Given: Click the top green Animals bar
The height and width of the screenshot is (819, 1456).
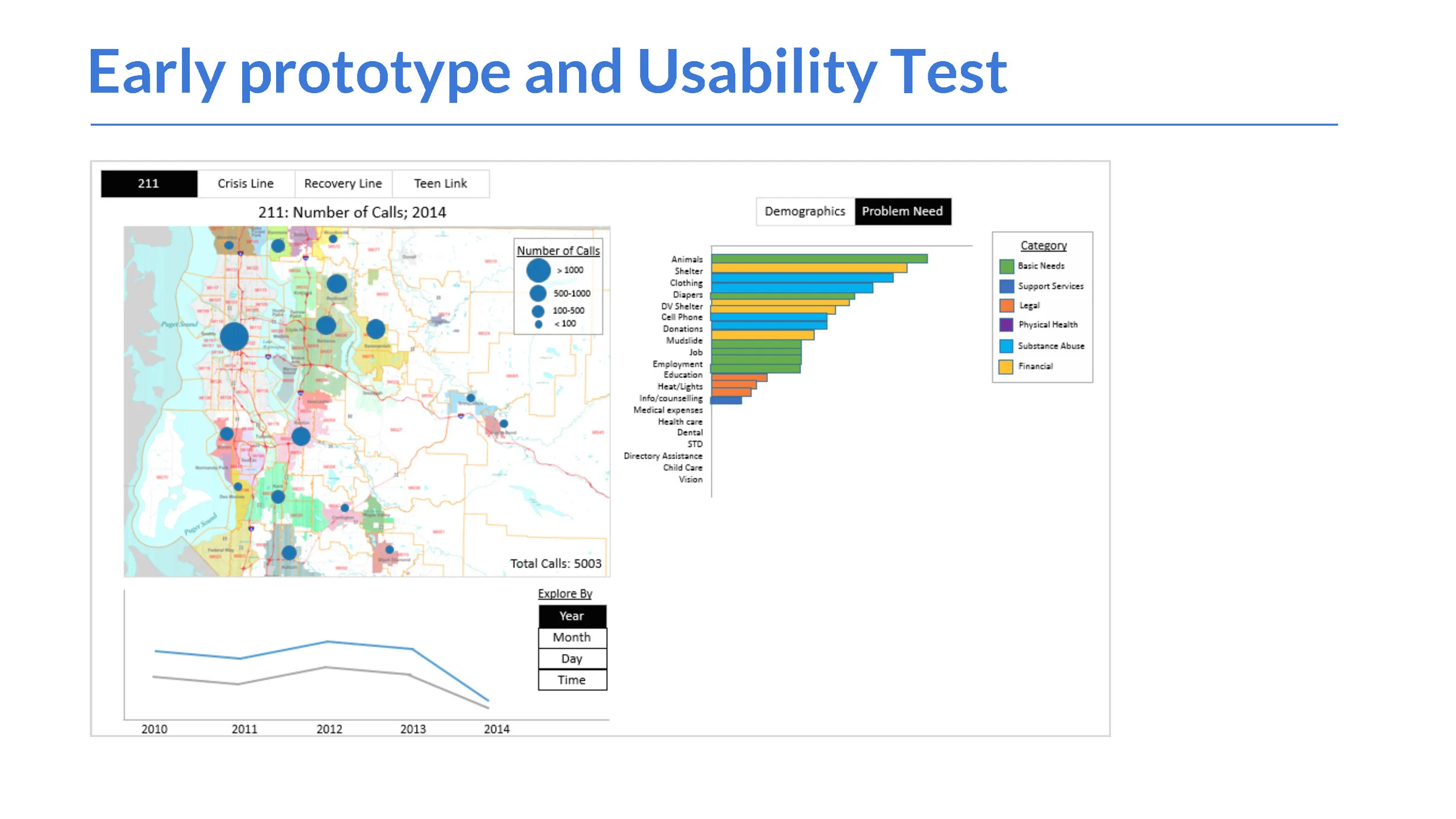Looking at the screenshot, I should 818,258.
